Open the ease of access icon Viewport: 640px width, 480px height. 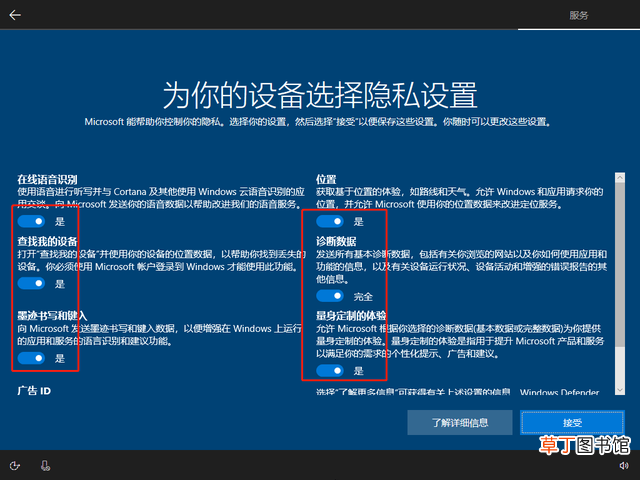(15, 466)
